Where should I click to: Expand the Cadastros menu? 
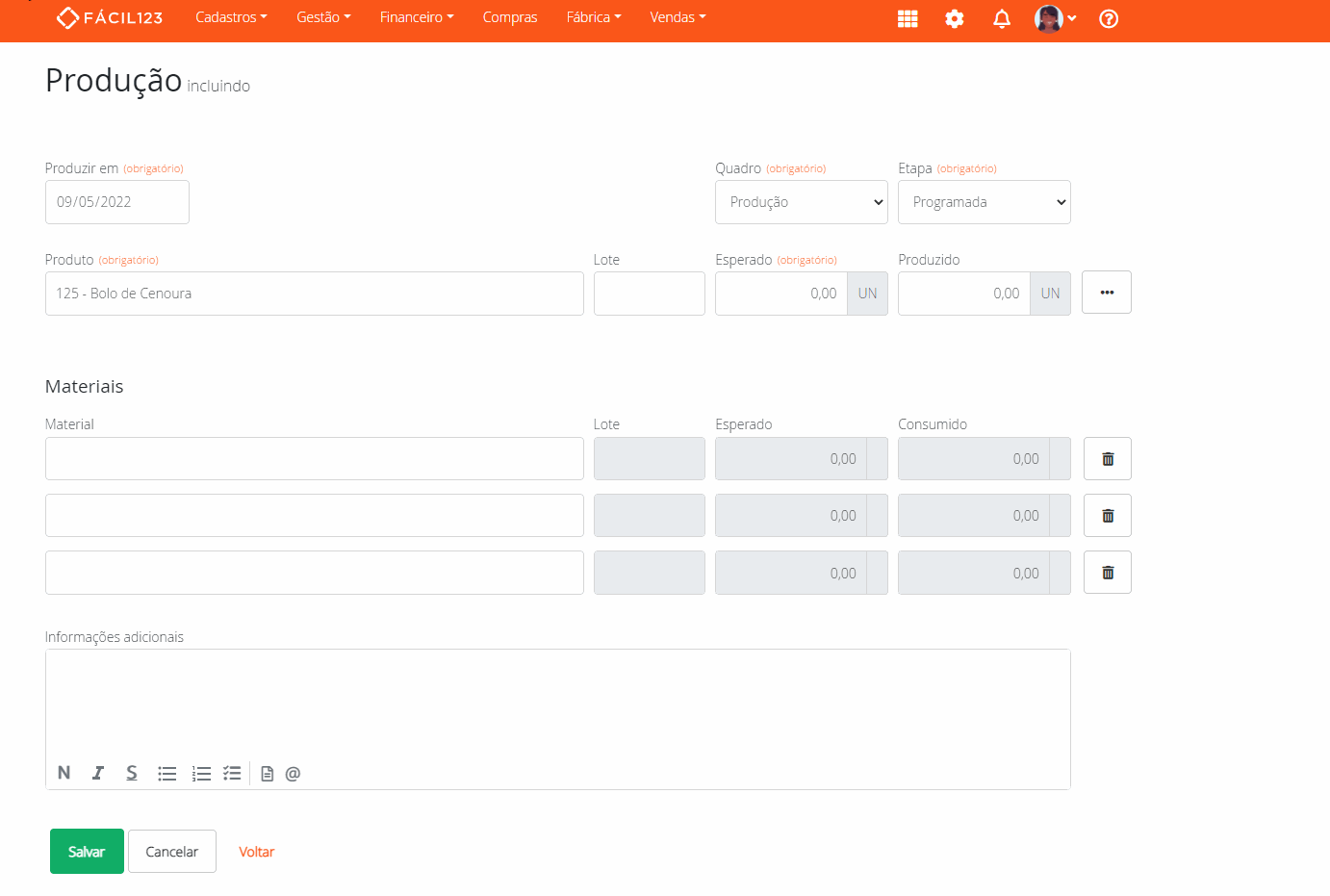click(231, 17)
